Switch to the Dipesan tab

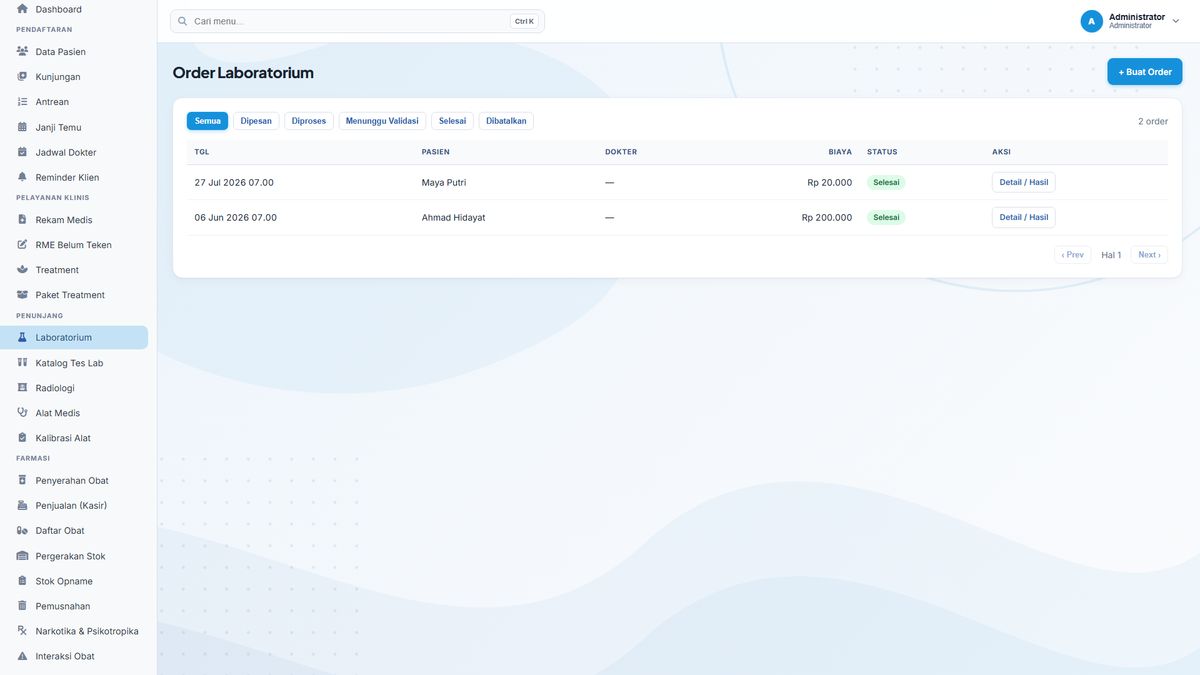[256, 121]
